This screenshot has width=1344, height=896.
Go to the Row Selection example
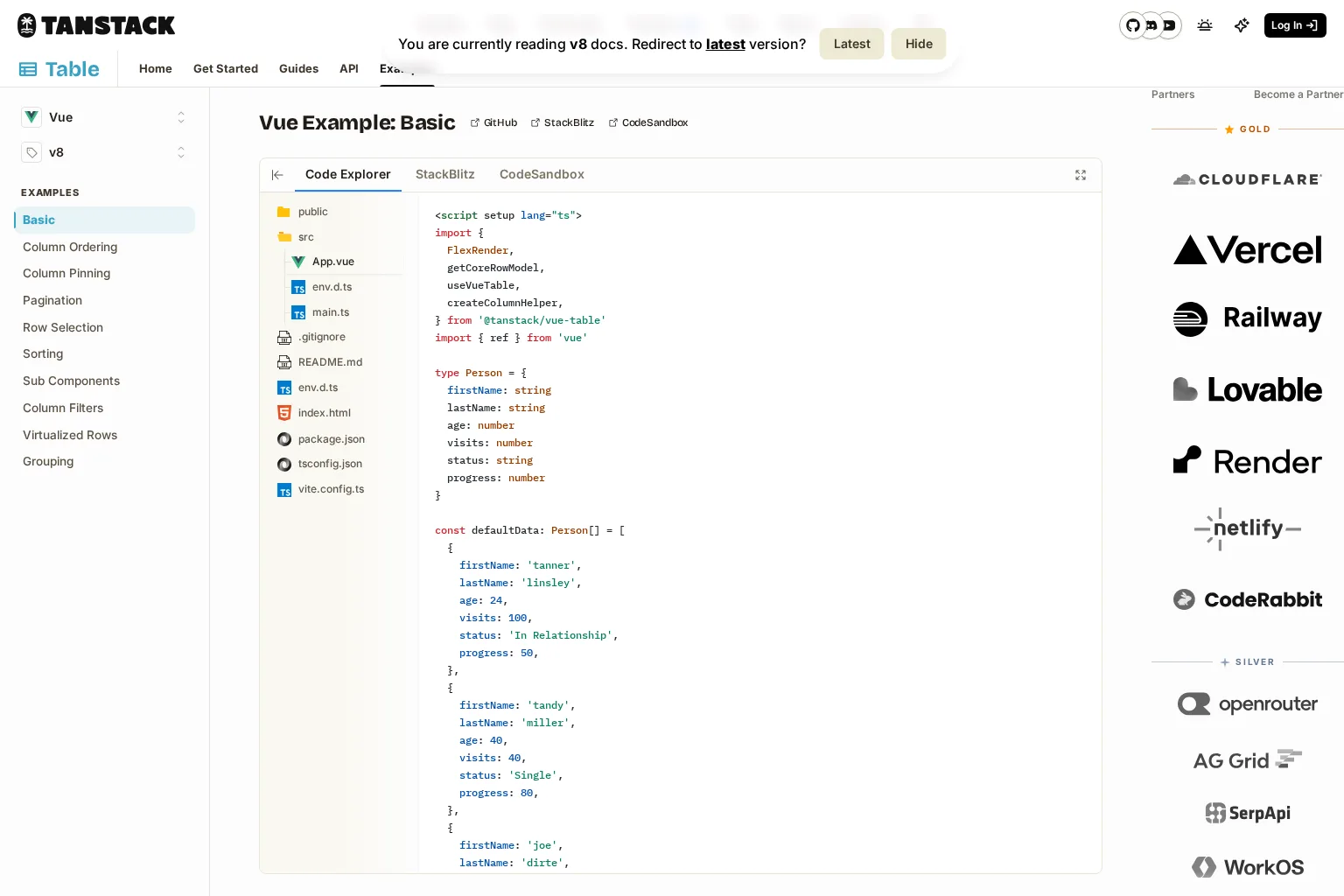(x=63, y=327)
